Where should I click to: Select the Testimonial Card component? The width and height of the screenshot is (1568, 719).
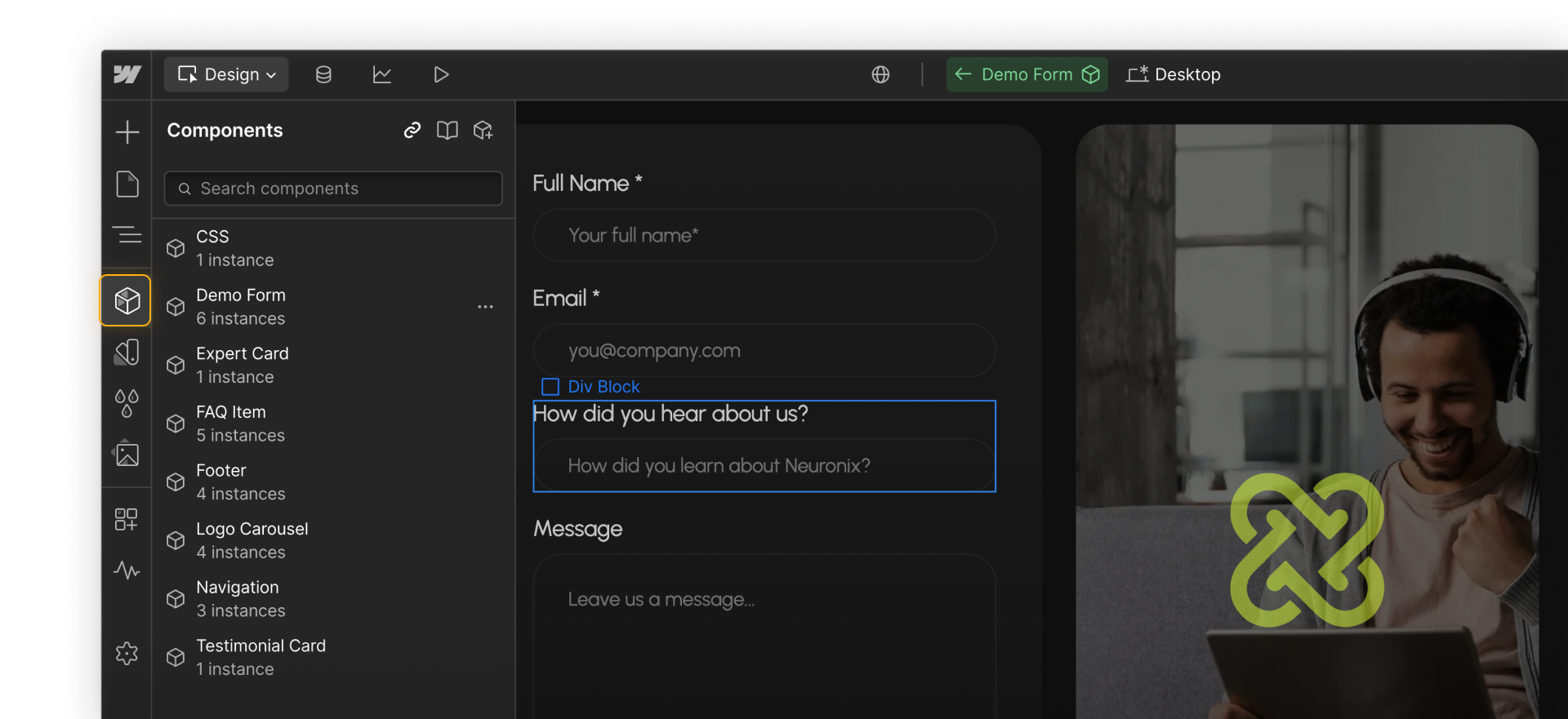pyautogui.click(x=333, y=657)
